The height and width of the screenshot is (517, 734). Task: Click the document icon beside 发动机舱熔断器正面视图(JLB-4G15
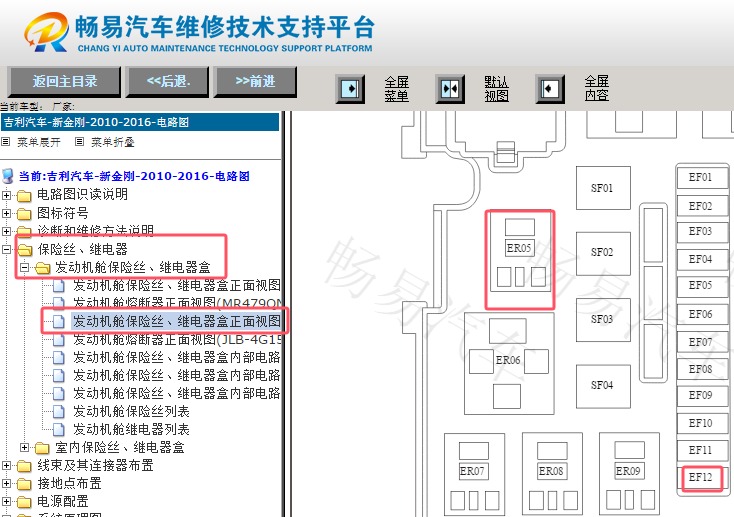[59, 340]
